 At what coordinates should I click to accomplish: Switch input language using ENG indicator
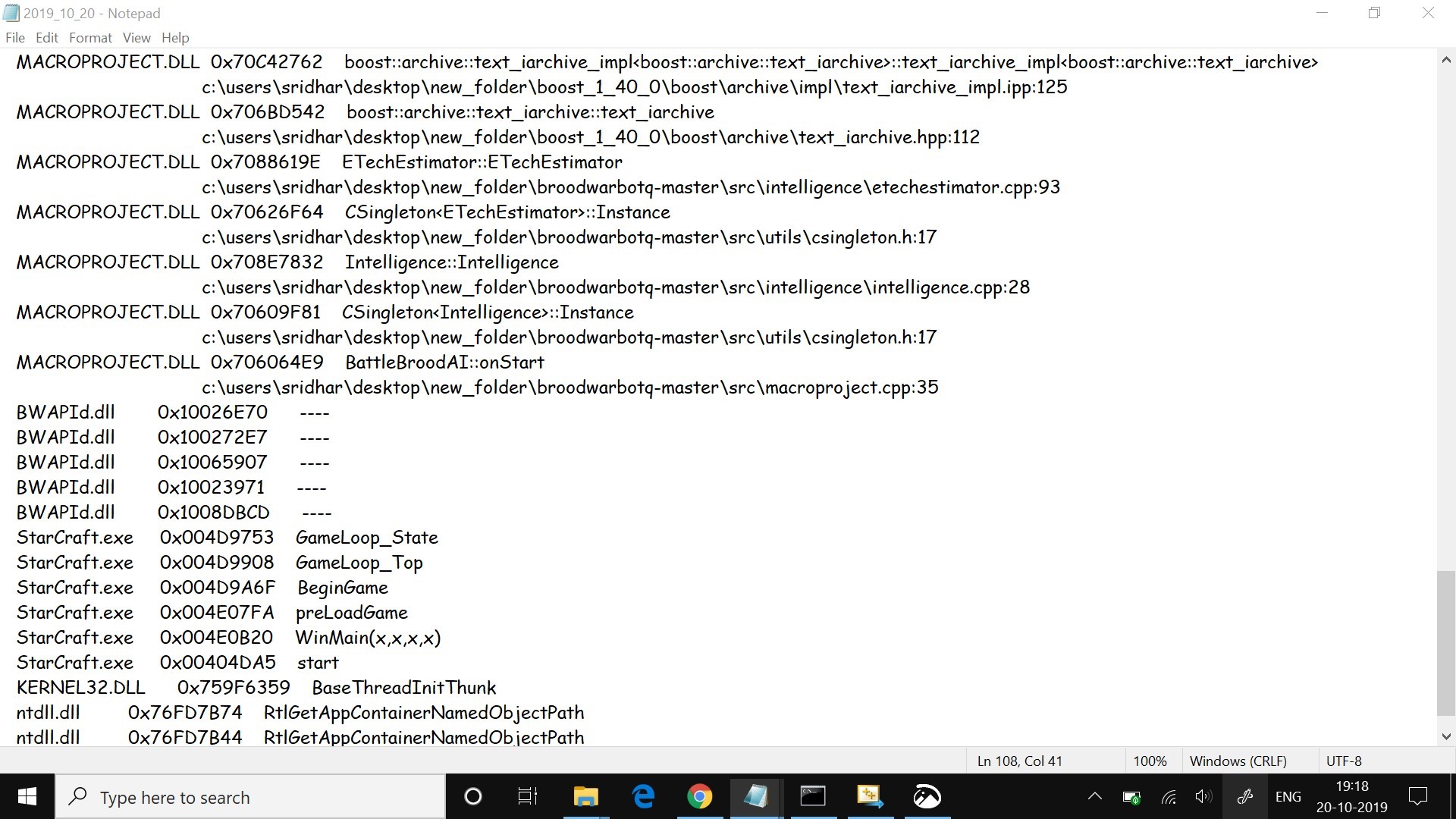click(1288, 796)
